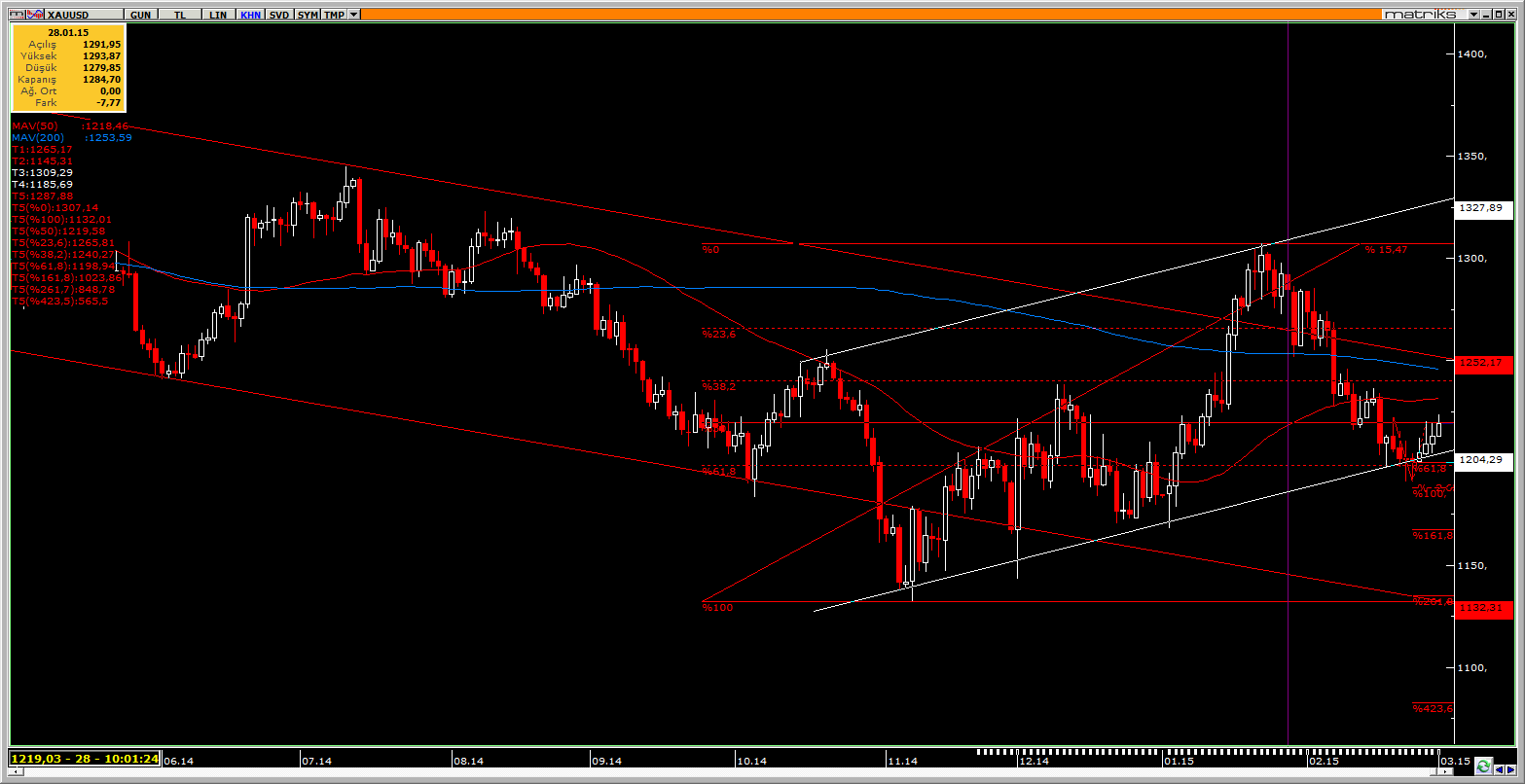Click the SVD button

(x=278, y=15)
